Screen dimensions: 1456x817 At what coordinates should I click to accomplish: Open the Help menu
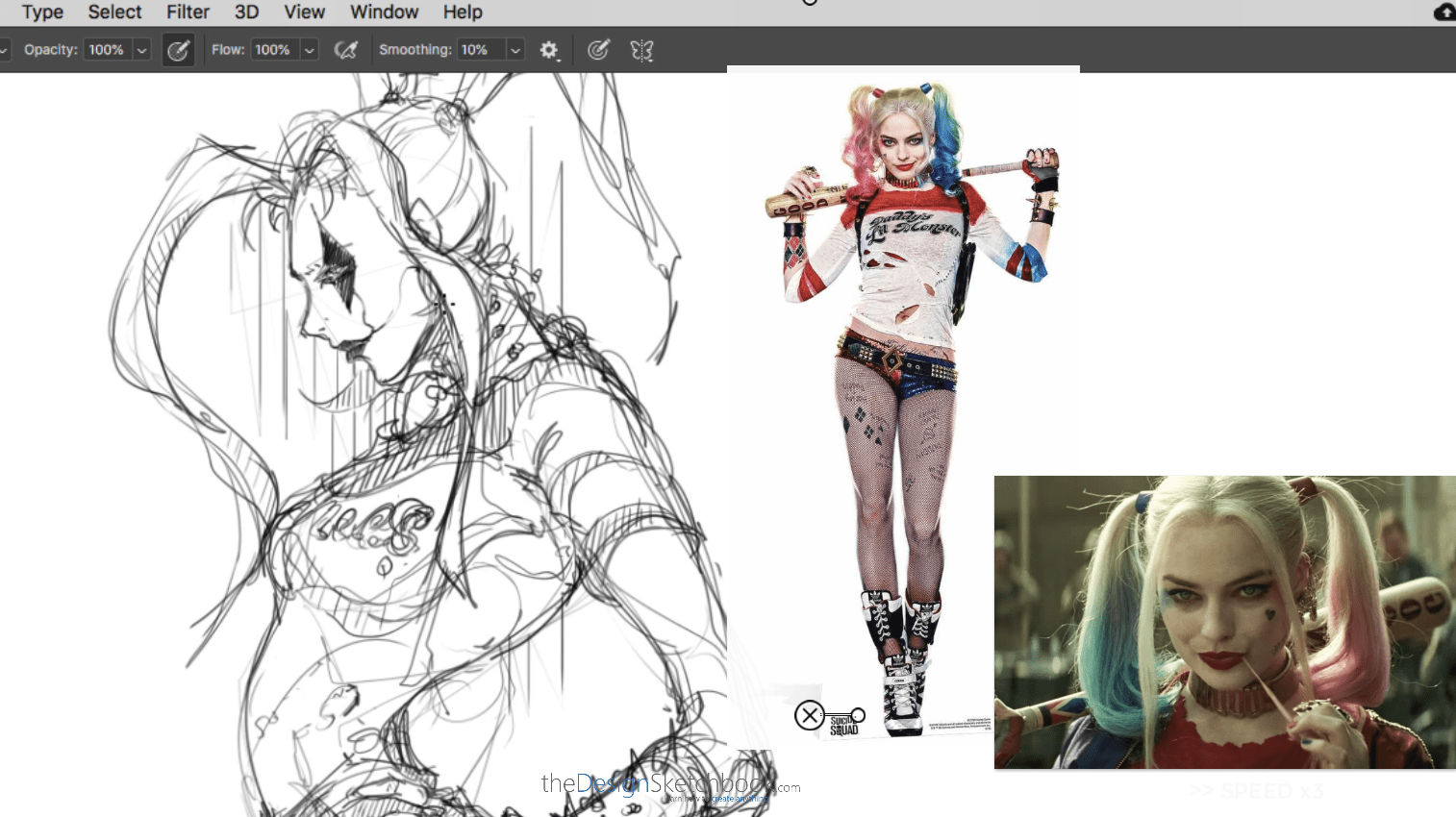(x=463, y=12)
